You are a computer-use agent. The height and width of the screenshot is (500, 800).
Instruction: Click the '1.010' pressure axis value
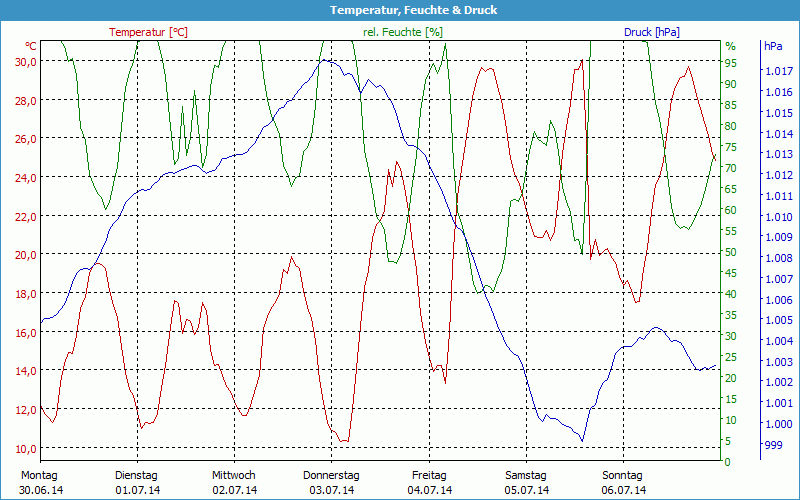(x=779, y=217)
